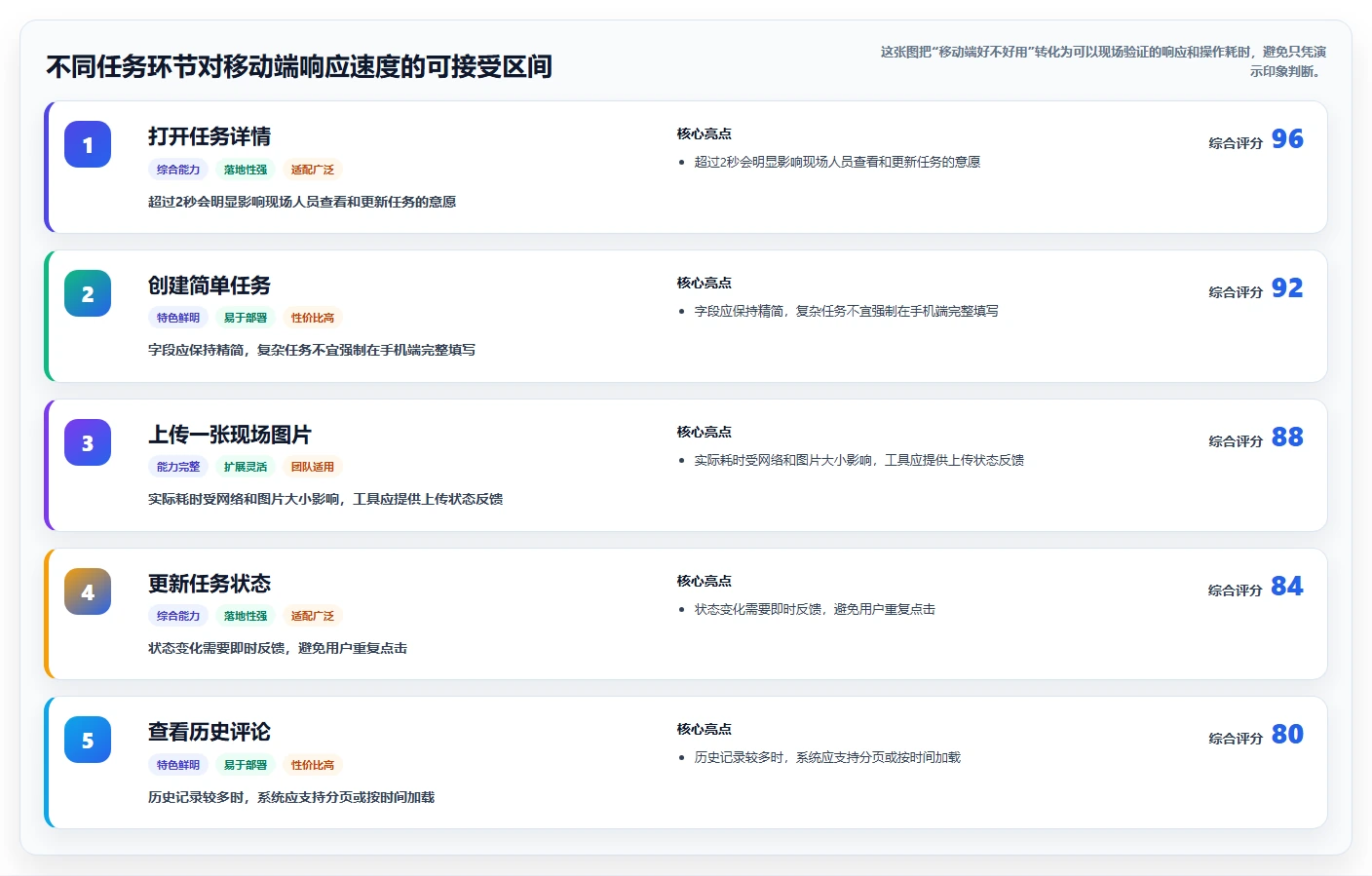Click 综合评分 label beside score 80
The image size is (1372, 876).
(x=1236, y=739)
